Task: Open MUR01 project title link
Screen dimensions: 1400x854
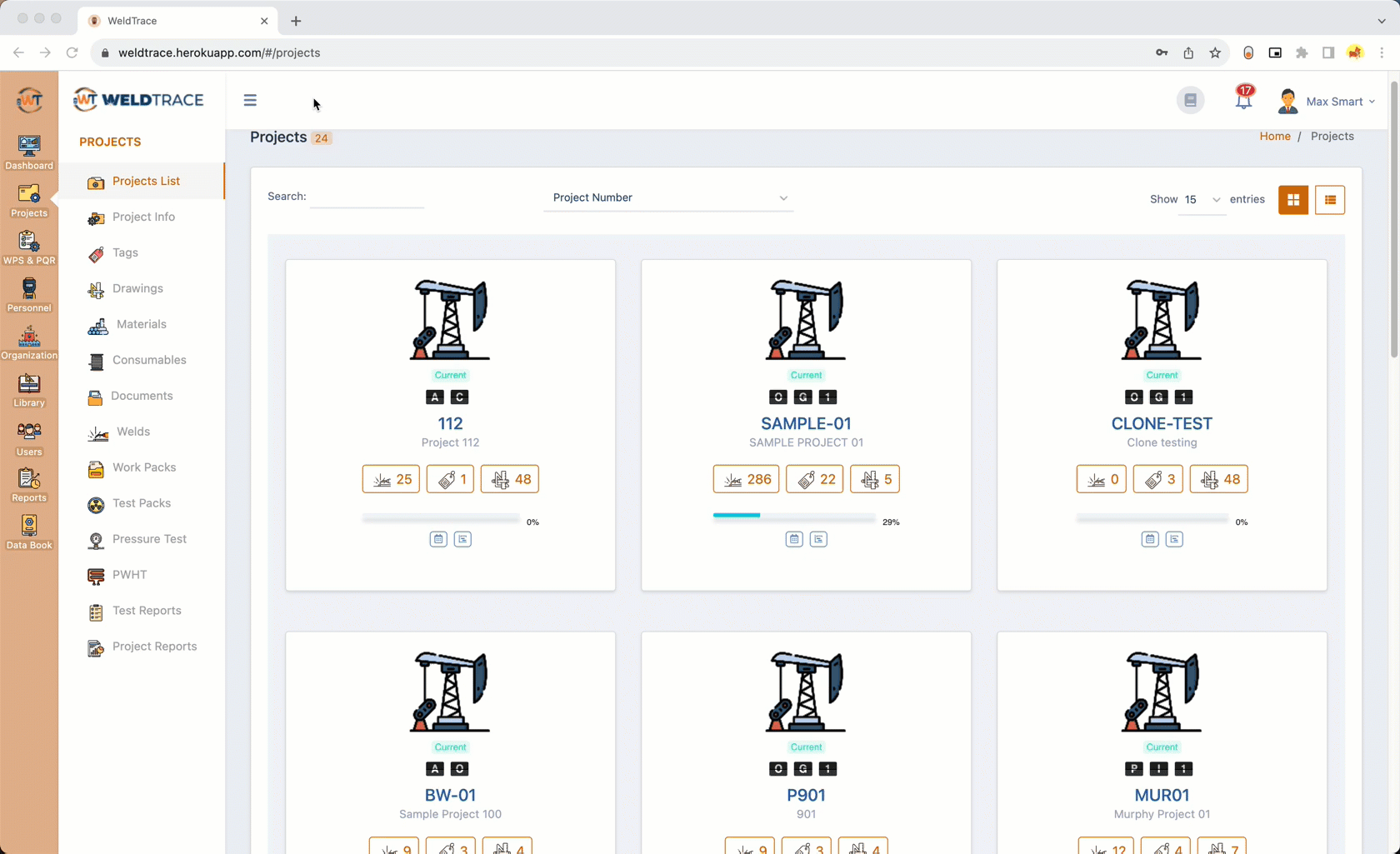Action: point(1162,795)
